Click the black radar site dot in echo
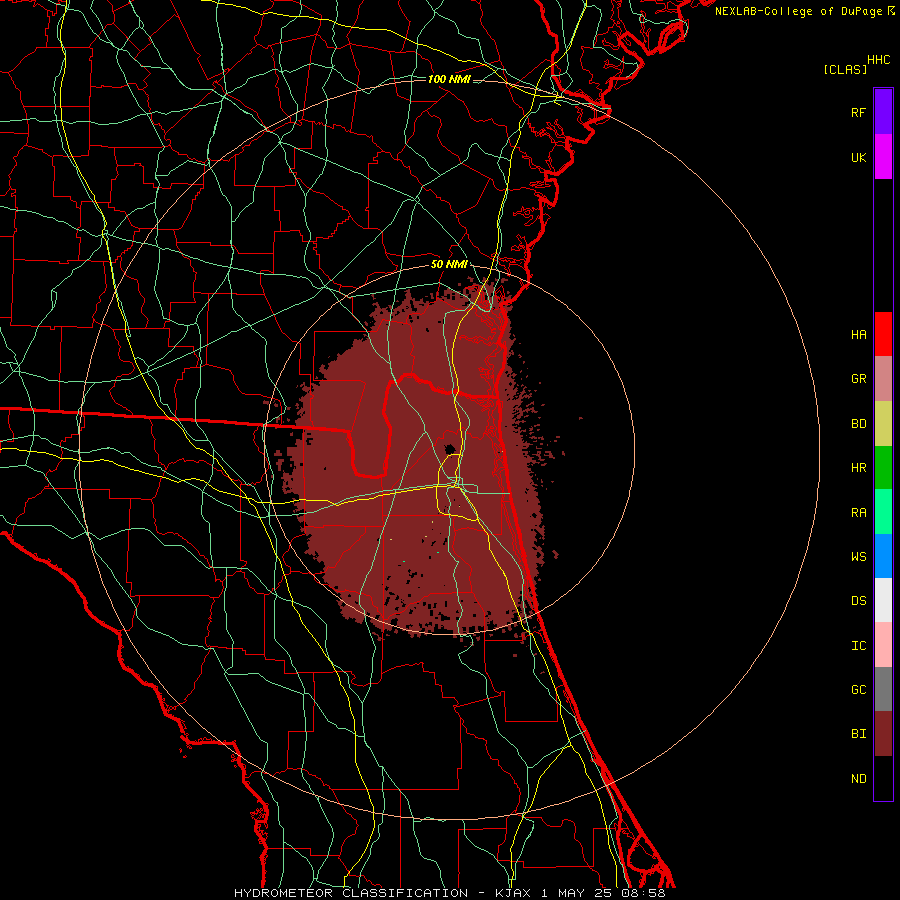Viewport: 900px width, 900px height. (x=450, y=448)
